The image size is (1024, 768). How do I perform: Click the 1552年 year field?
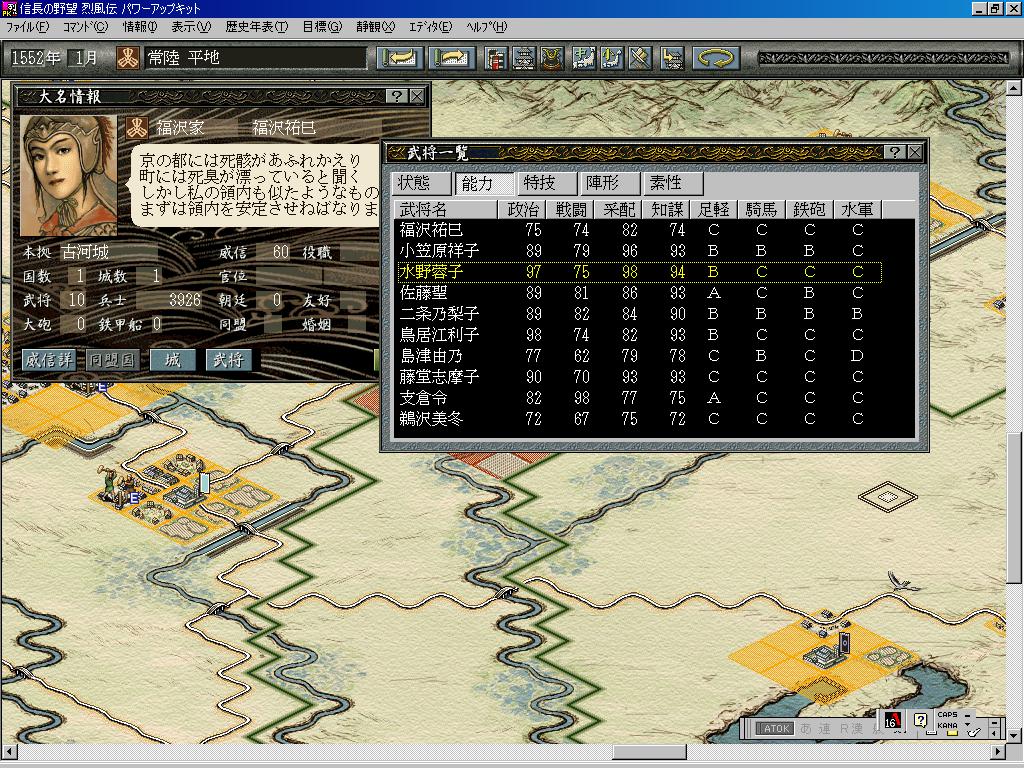[x=35, y=58]
